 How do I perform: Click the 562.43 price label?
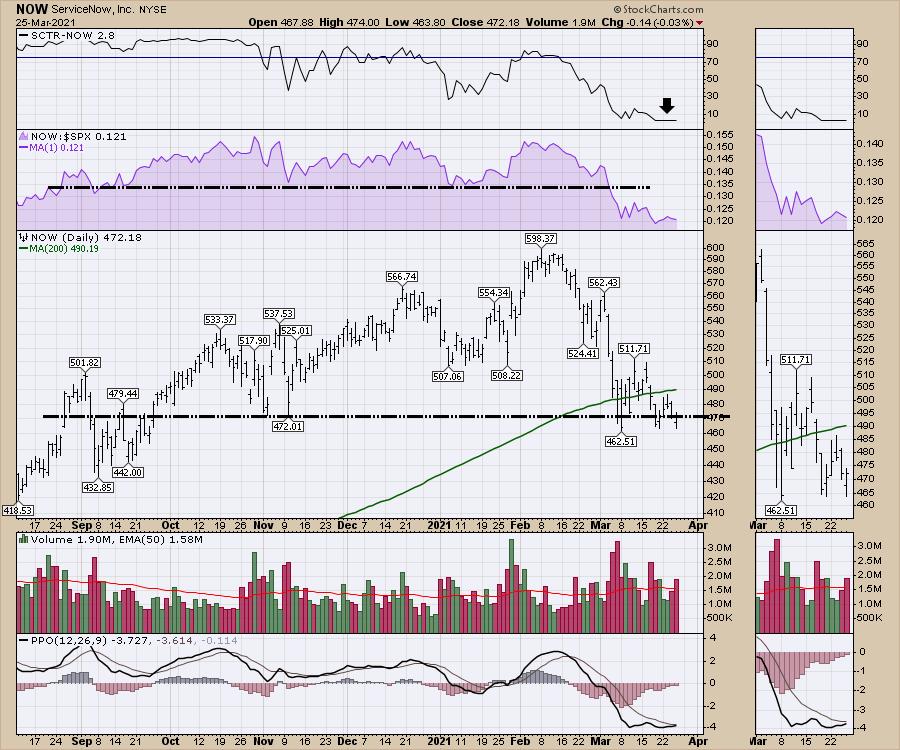[603, 282]
